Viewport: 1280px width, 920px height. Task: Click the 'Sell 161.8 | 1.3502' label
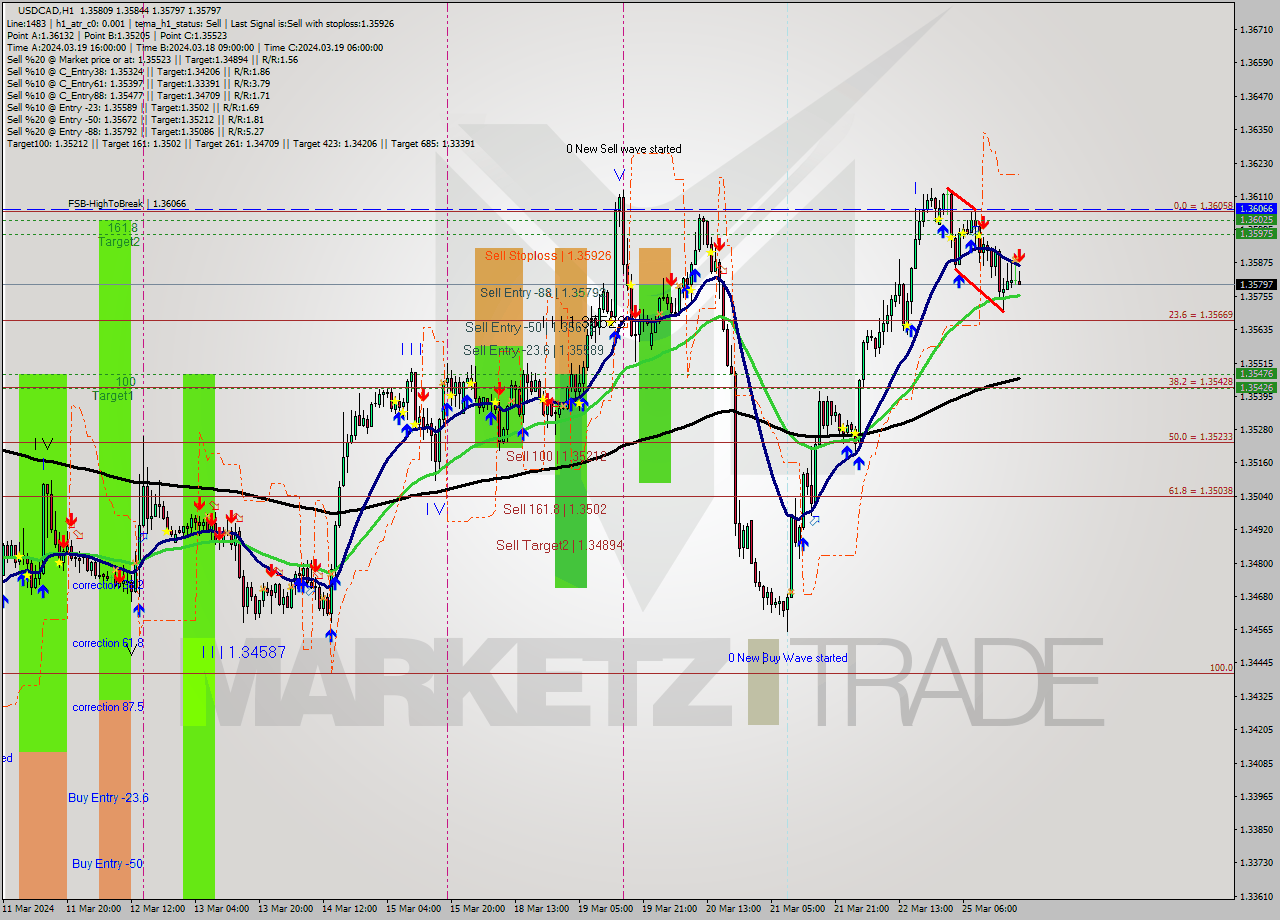click(x=555, y=509)
